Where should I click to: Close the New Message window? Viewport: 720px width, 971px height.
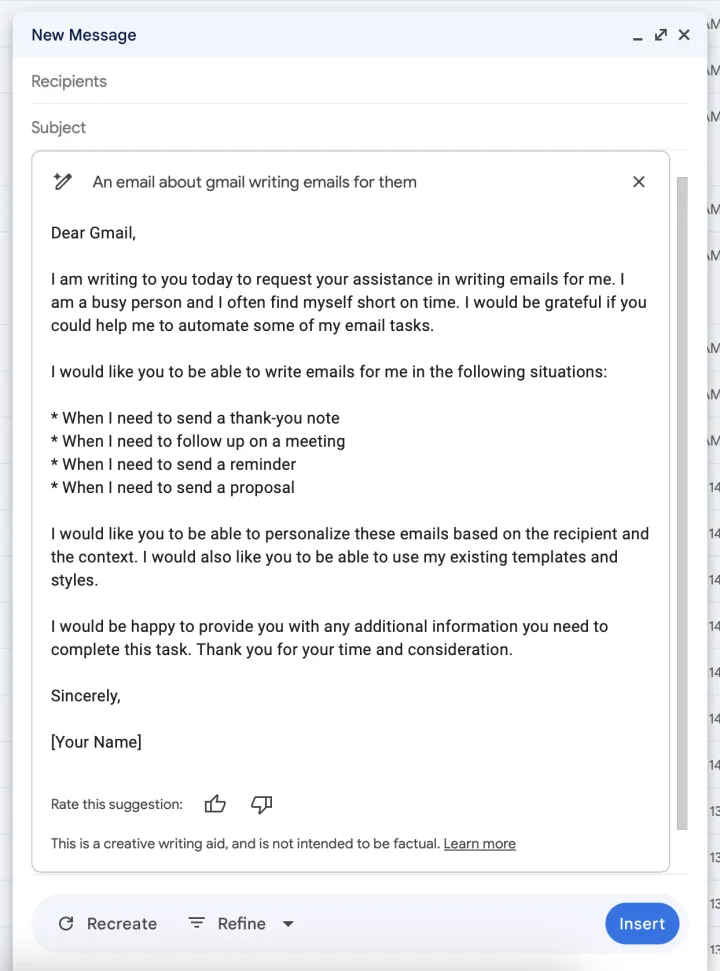[684, 35]
